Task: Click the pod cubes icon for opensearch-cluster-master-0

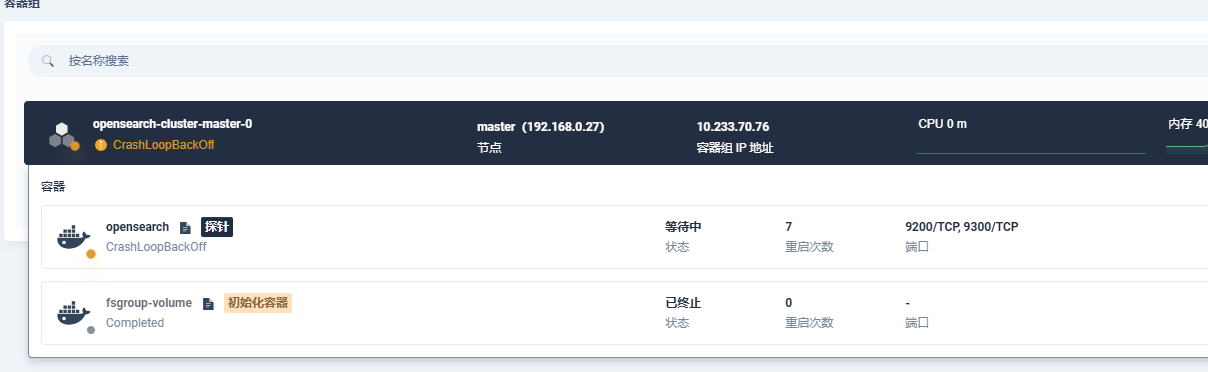Action: click(x=64, y=135)
